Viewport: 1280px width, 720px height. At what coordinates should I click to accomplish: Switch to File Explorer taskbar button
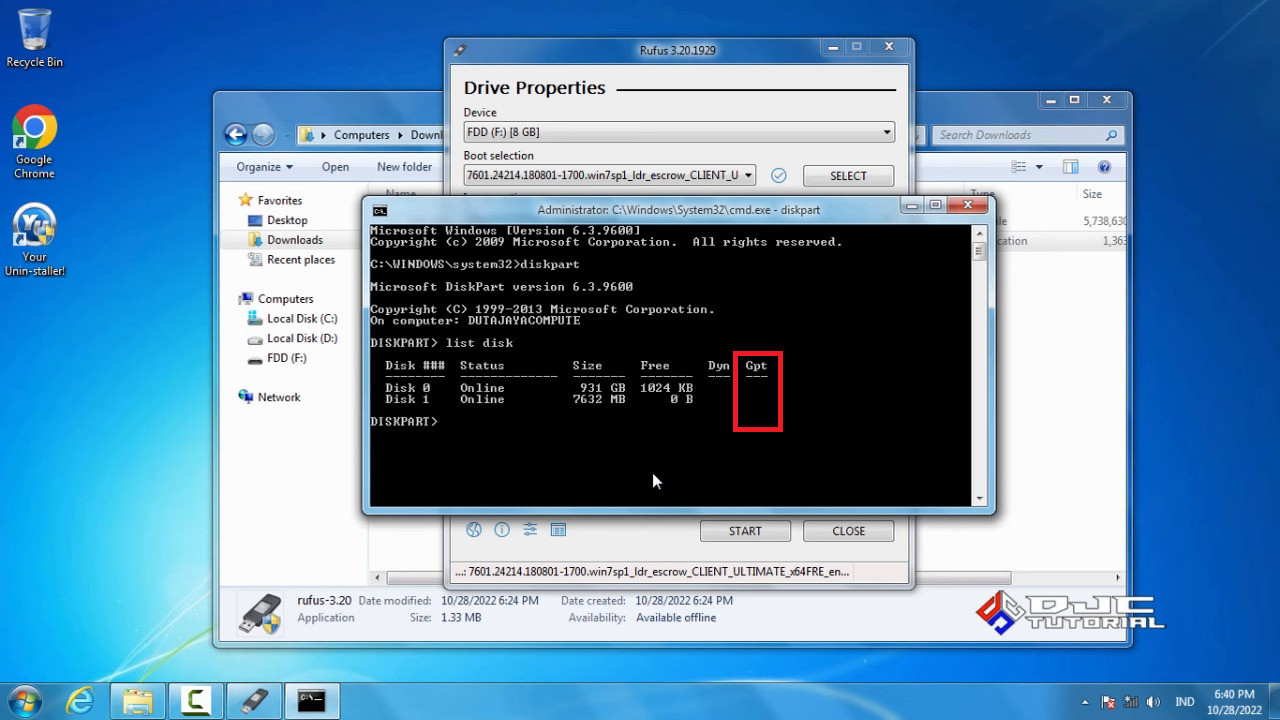(138, 701)
